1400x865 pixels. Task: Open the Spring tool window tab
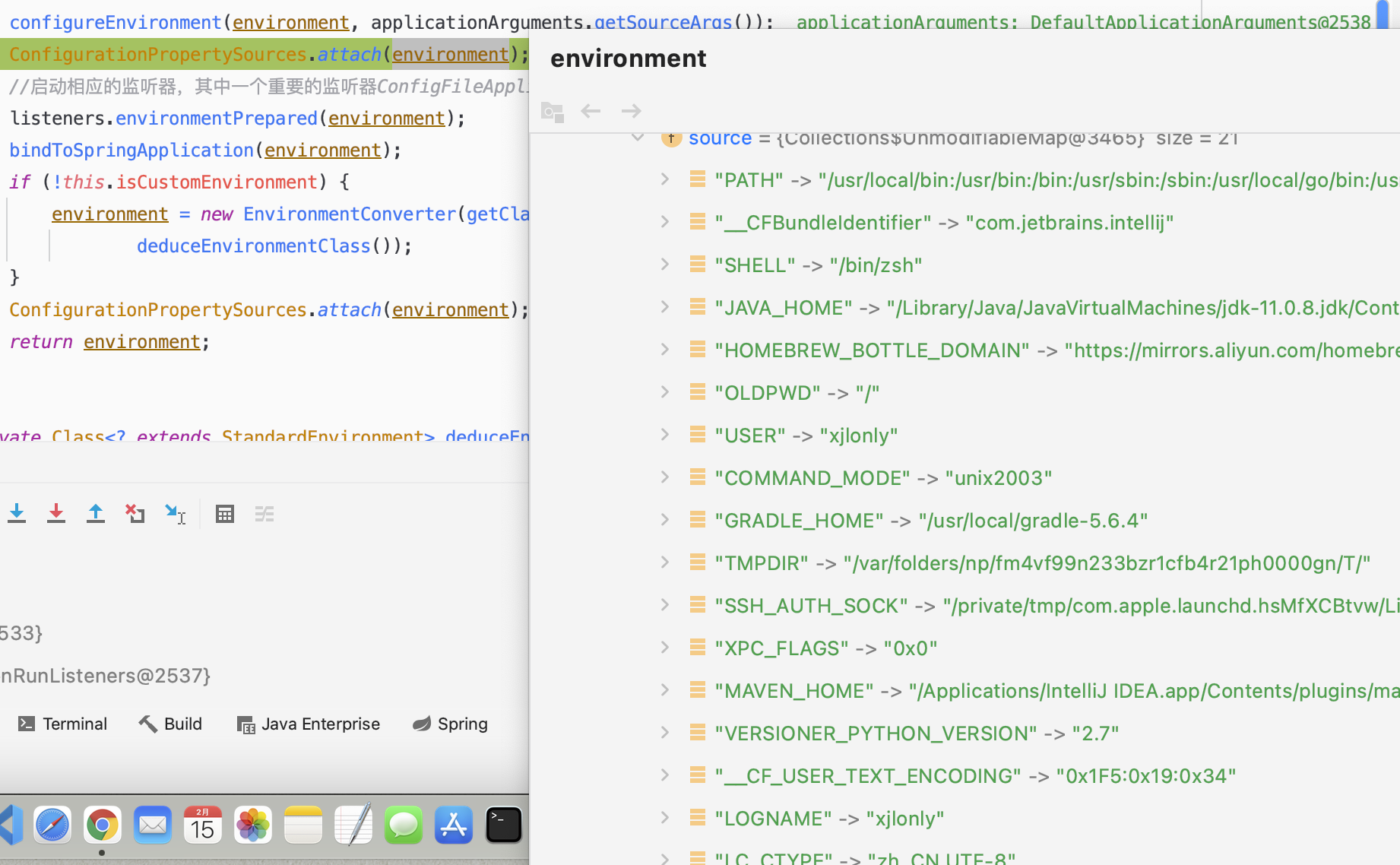pyautogui.click(x=450, y=724)
